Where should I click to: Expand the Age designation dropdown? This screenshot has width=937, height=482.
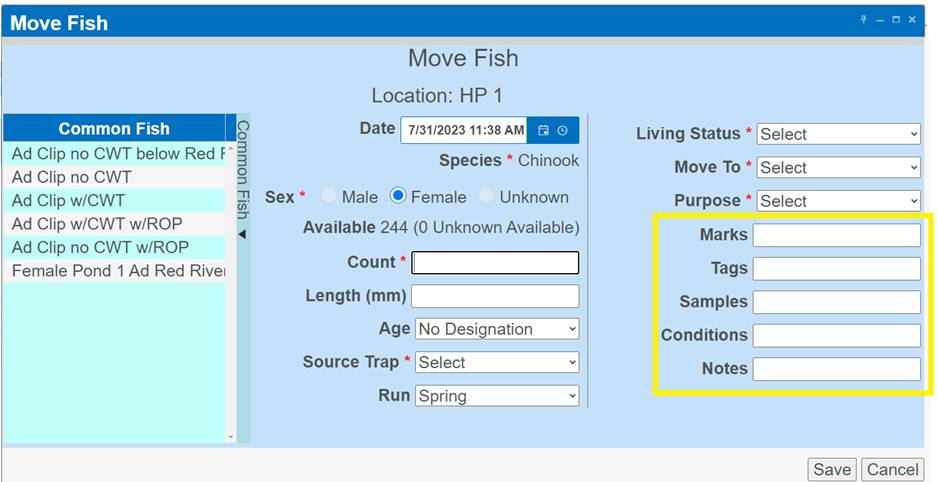497,329
